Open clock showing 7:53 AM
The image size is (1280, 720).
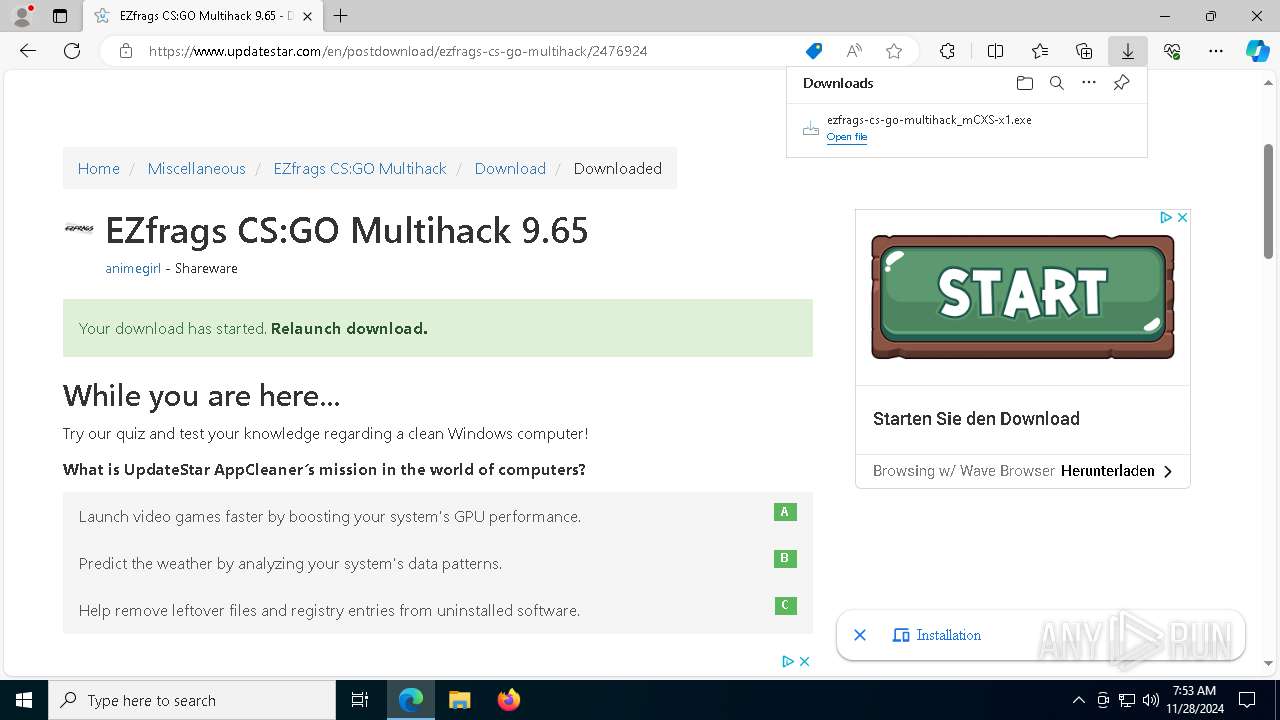pyautogui.click(x=1195, y=699)
